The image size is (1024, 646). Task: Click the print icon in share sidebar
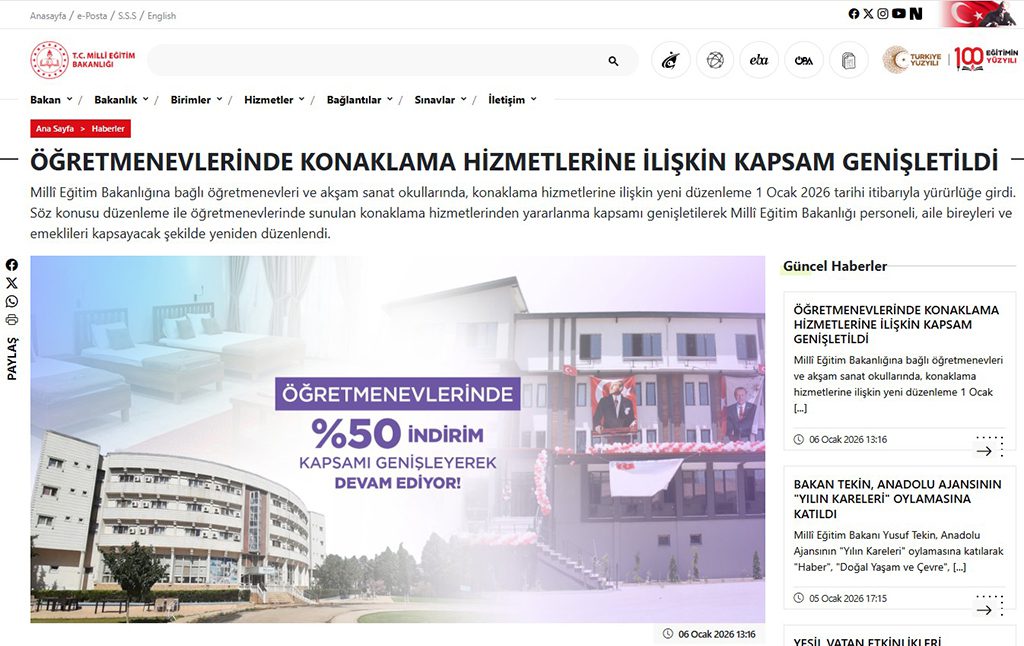(x=12, y=320)
